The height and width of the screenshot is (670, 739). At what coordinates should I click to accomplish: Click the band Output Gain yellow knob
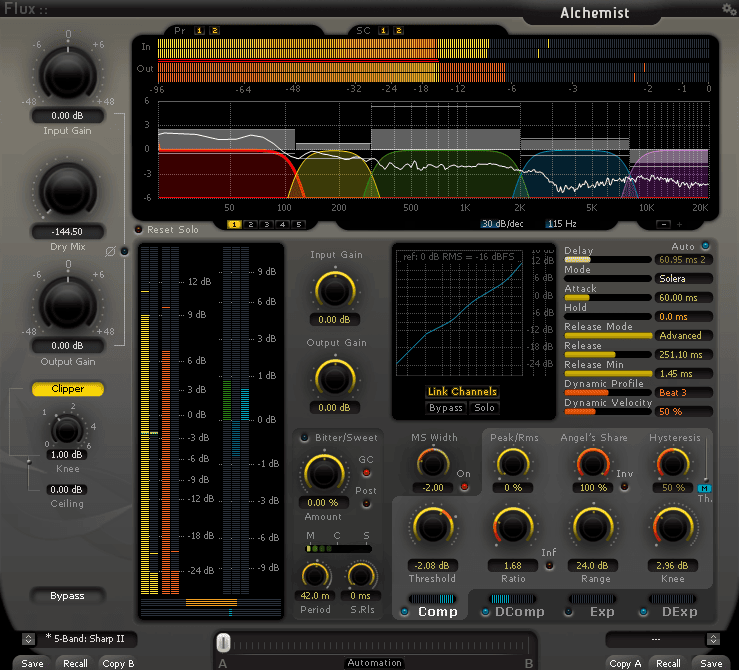point(335,378)
